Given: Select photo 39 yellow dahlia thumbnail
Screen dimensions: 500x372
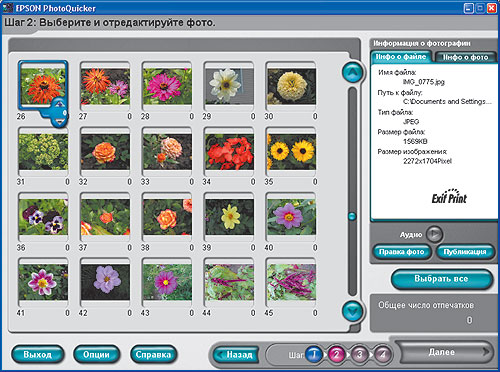Looking at the screenshot, I should pos(229,217).
